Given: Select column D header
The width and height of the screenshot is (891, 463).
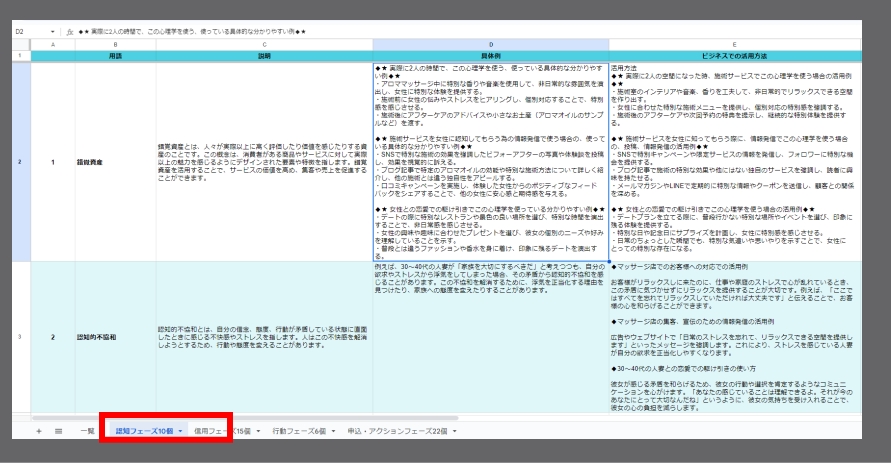Looking at the screenshot, I should coord(489,45).
